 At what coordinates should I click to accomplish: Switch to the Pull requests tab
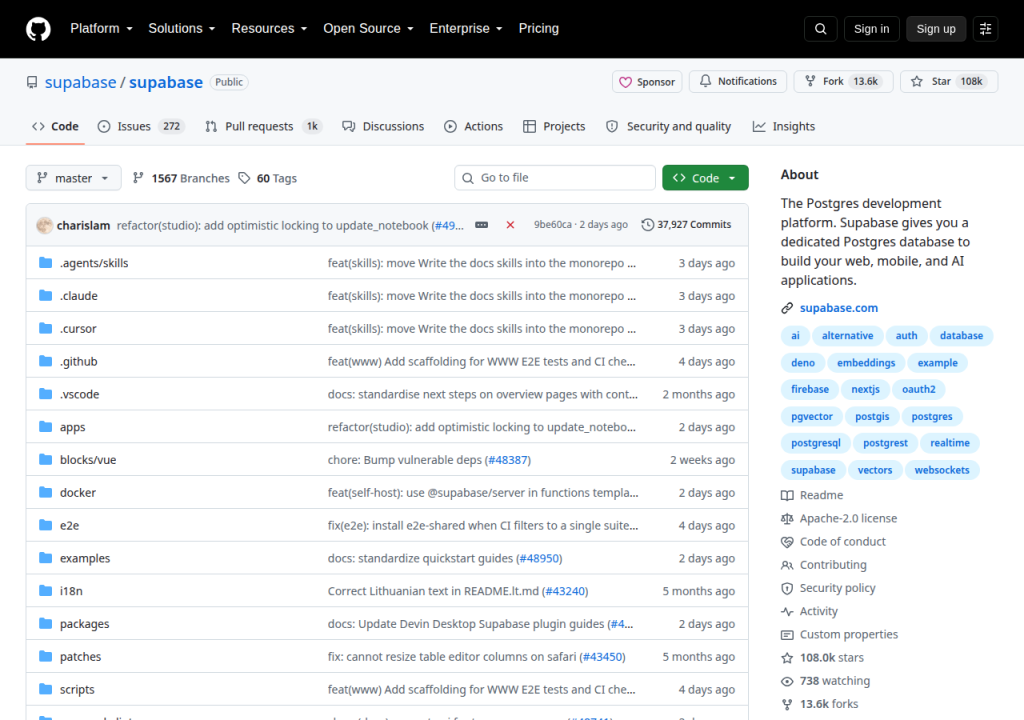(264, 127)
